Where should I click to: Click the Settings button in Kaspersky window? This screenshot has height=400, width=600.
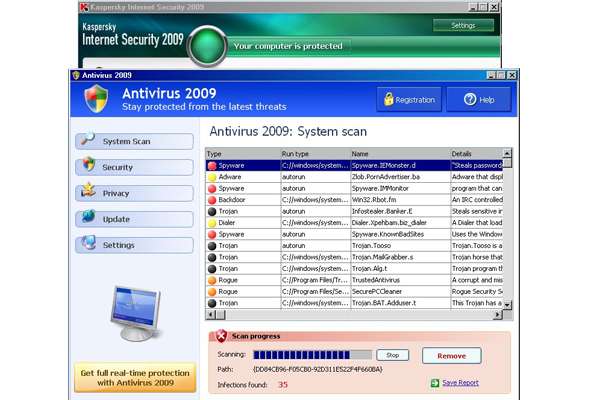point(463,26)
